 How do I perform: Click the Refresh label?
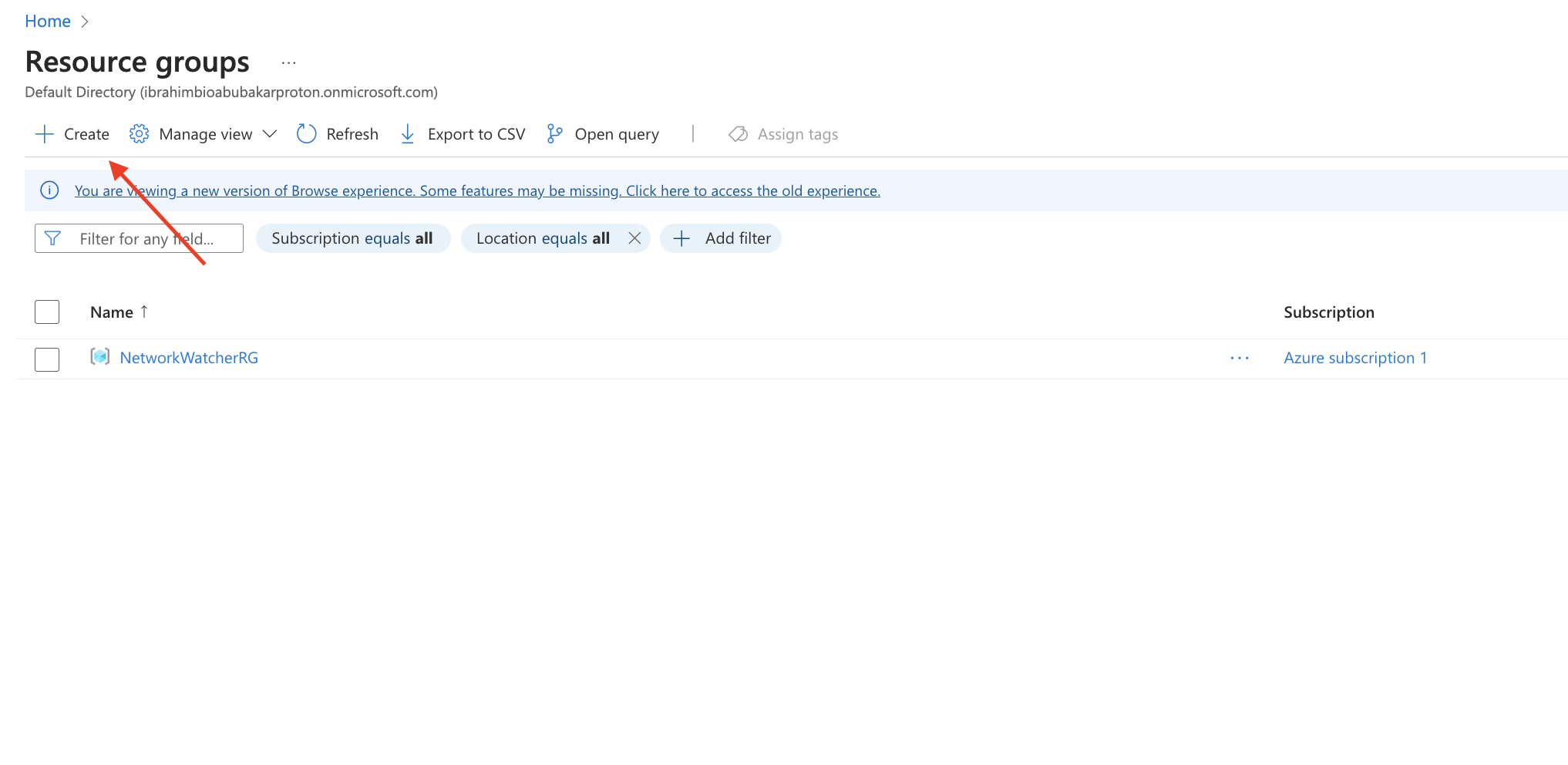coord(352,134)
